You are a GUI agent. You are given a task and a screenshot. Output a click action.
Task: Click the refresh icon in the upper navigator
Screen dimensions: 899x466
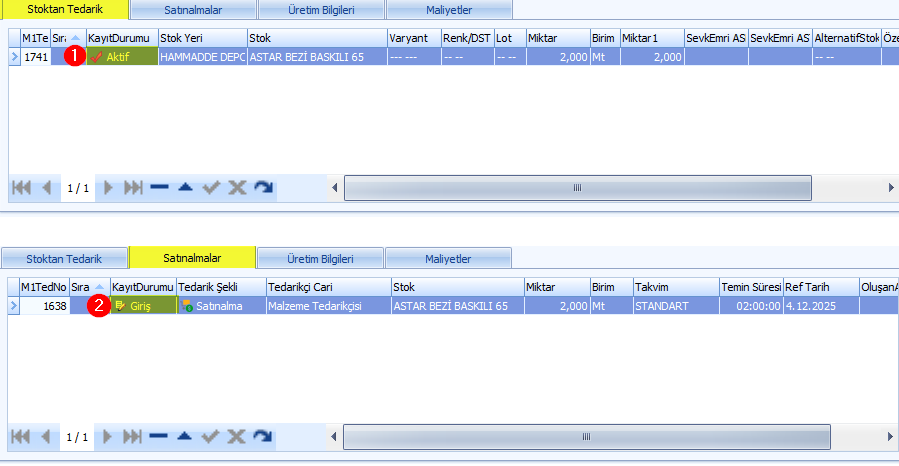click(x=262, y=187)
